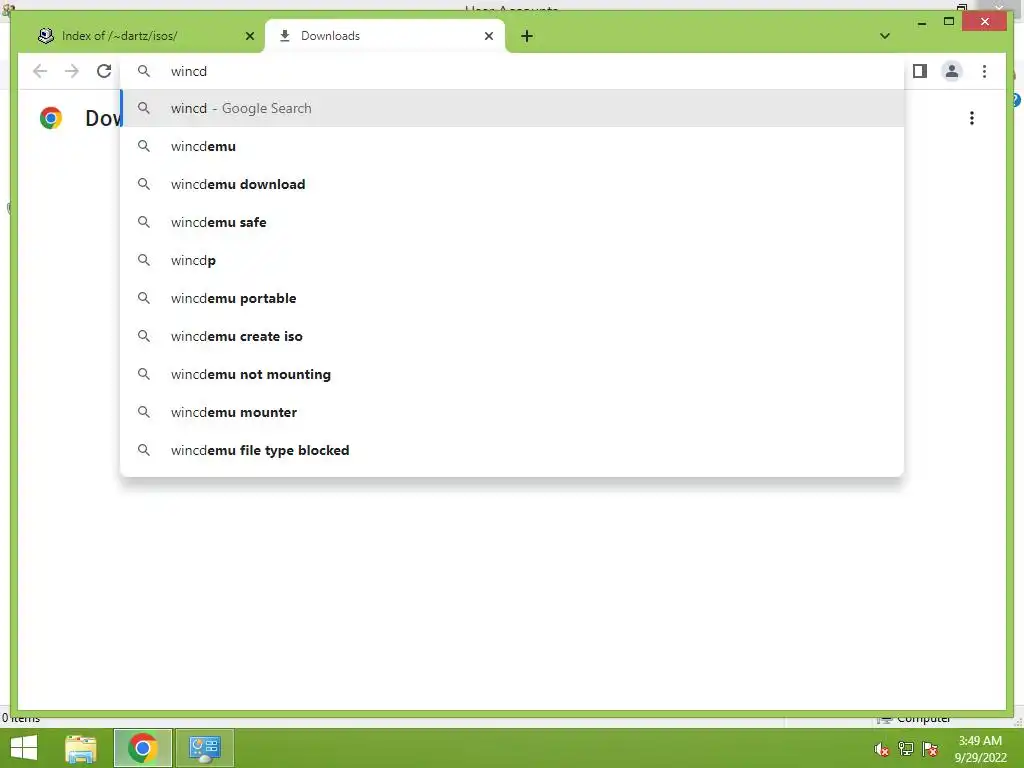Click the muted volume tray icon
1024x768 pixels.
click(881, 749)
